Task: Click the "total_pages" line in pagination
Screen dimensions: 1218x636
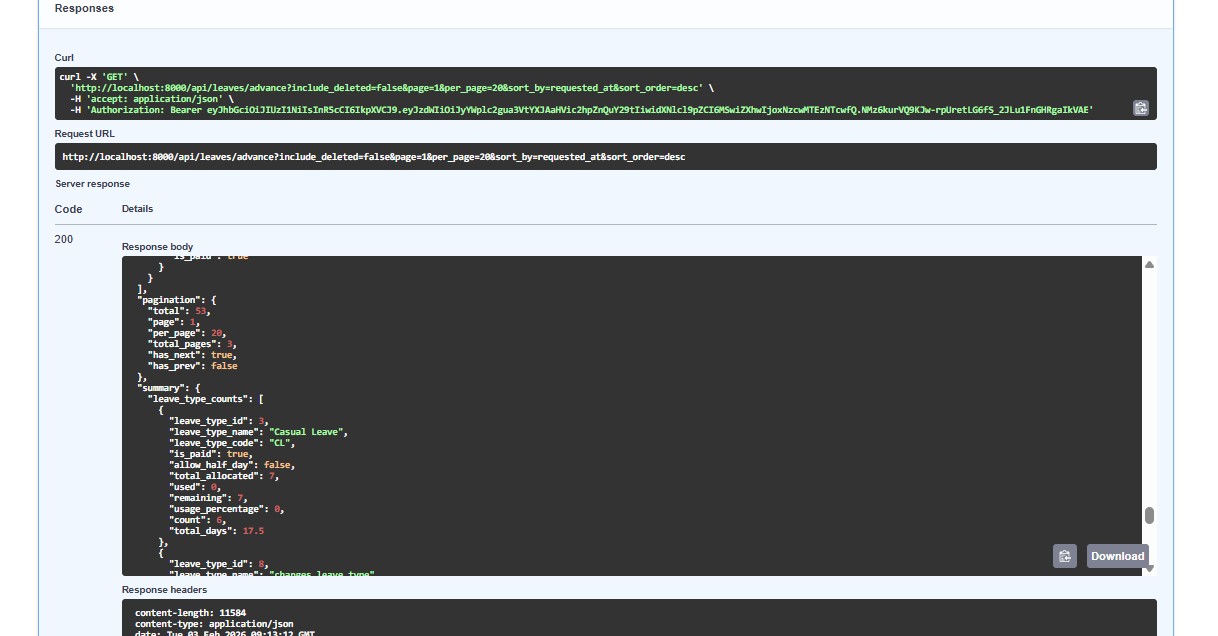Action: [191, 344]
